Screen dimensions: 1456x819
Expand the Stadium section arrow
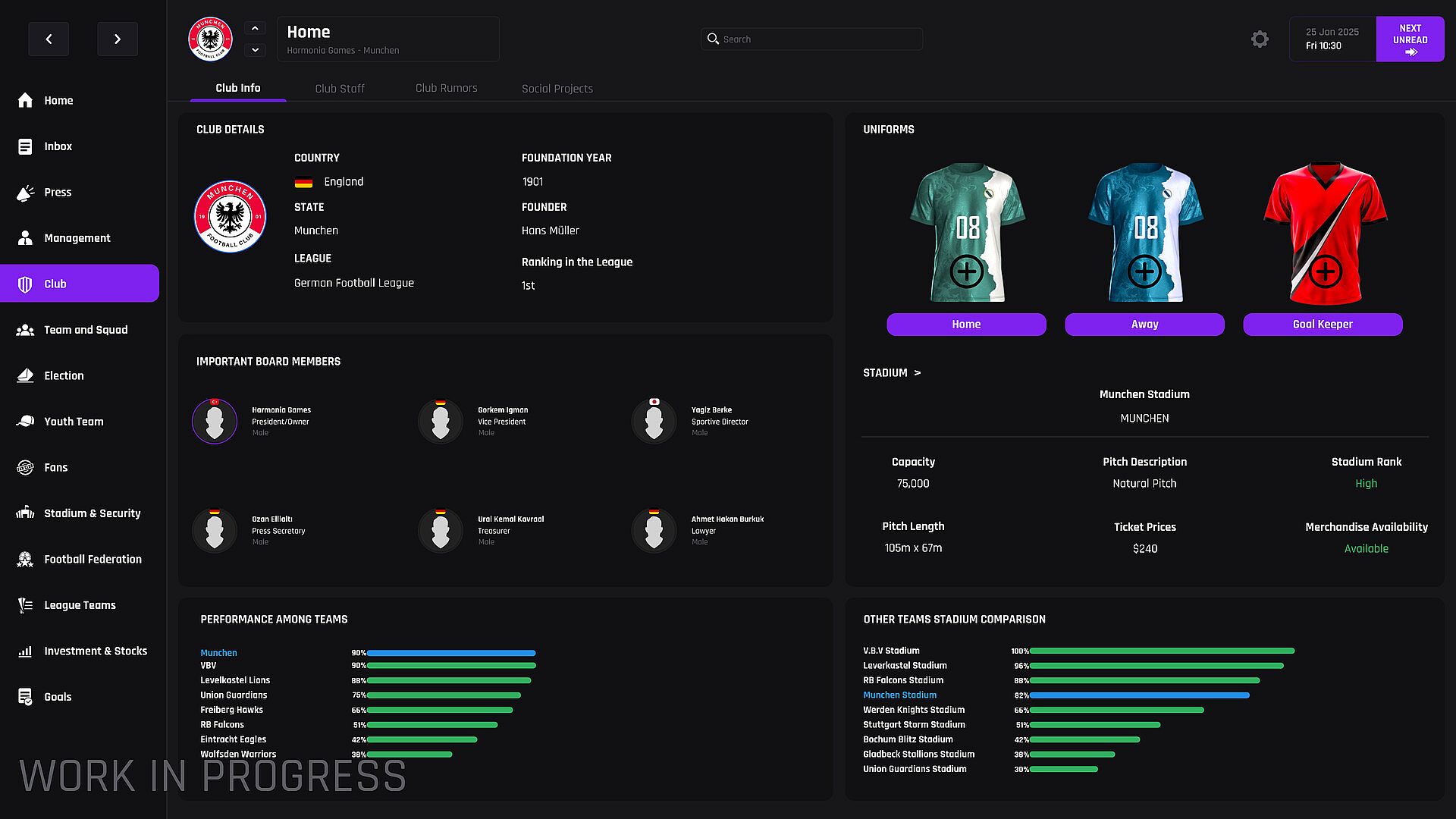(x=917, y=373)
